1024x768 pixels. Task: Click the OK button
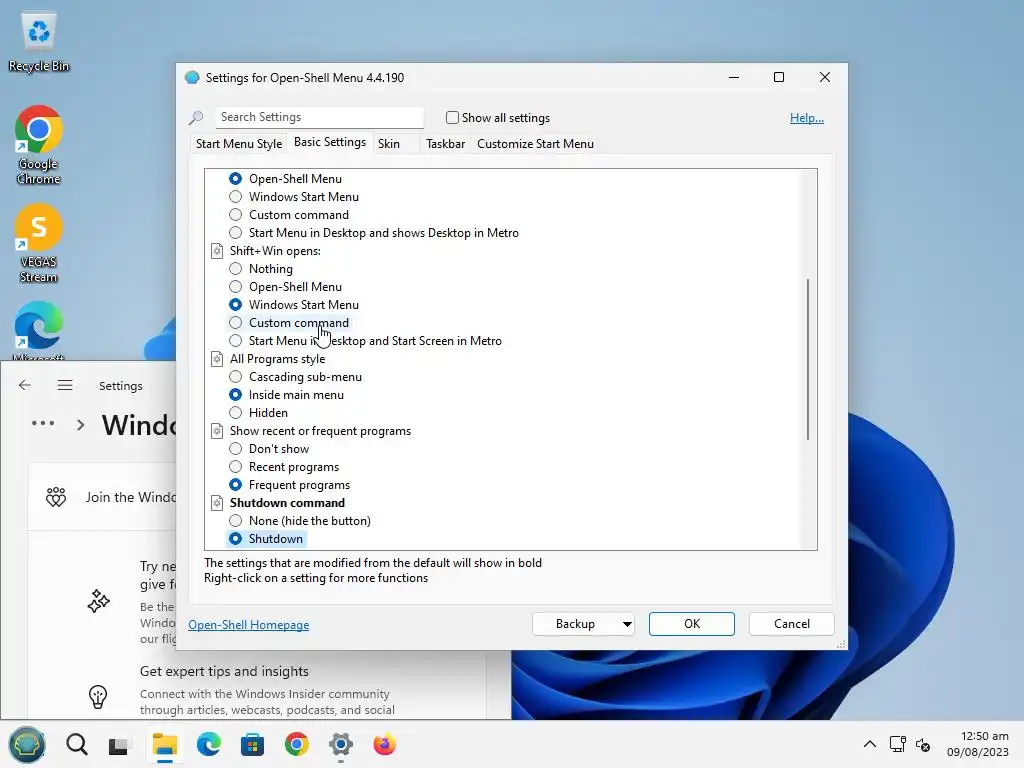pos(692,624)
